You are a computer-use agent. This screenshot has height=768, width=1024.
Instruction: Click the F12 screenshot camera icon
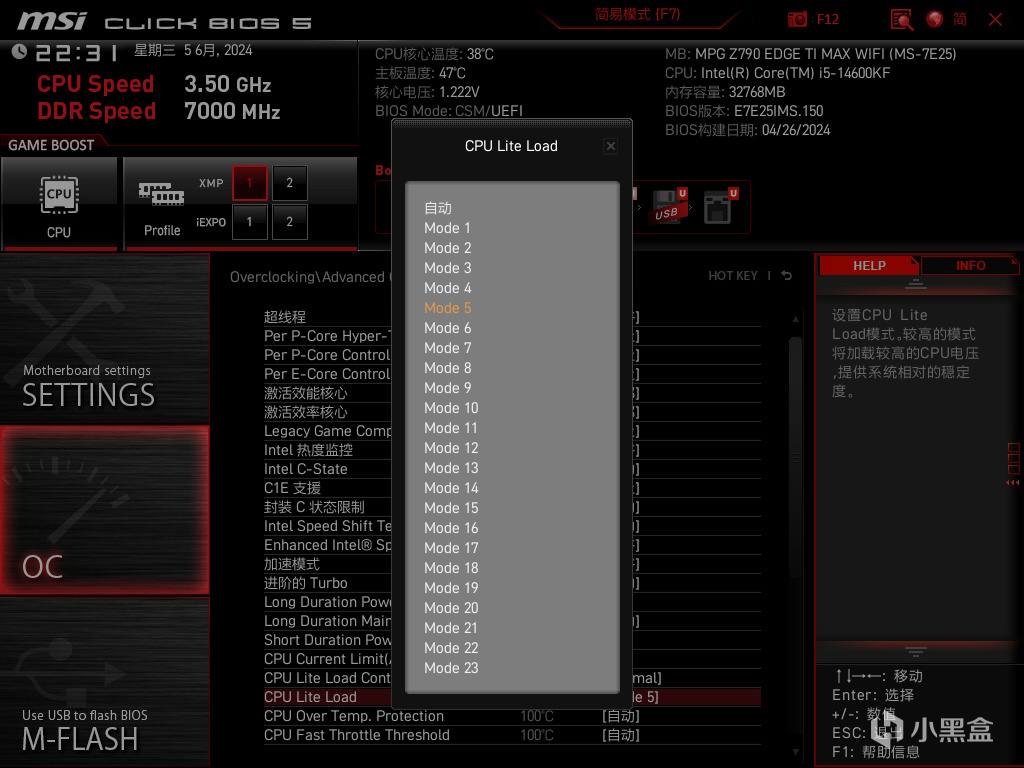pos(797,19)
